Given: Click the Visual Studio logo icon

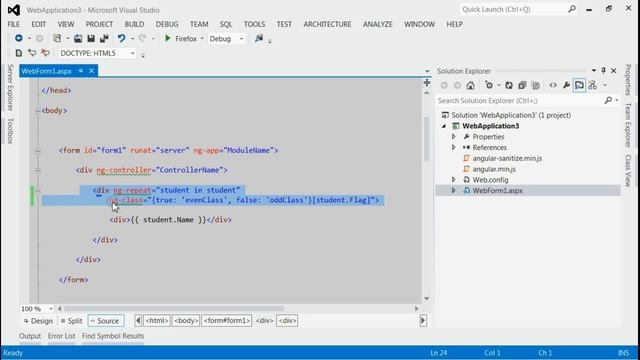Looking at the screenshot, I should pos(13,10).
